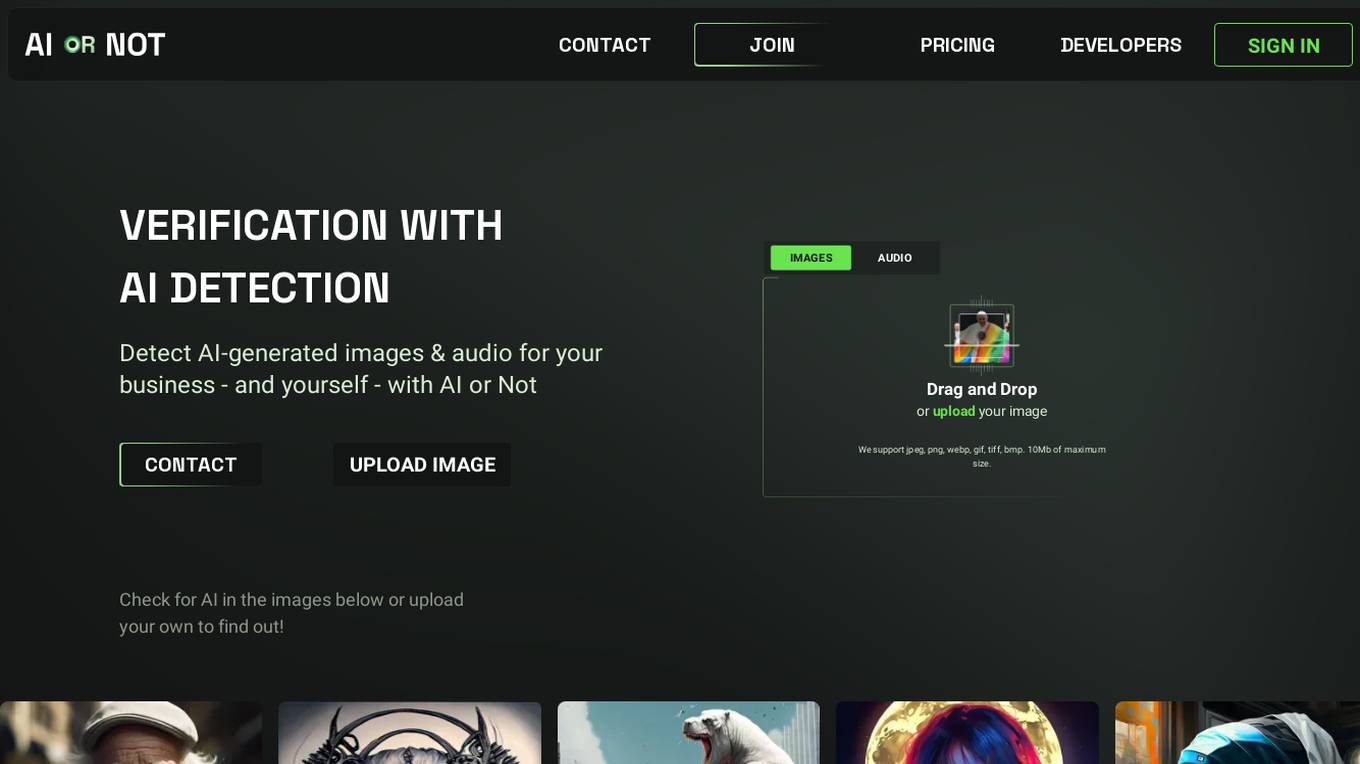Click the sample picture icon in the drop zone
Viewport: 1360px width, 764px height.
pos(982,335)
